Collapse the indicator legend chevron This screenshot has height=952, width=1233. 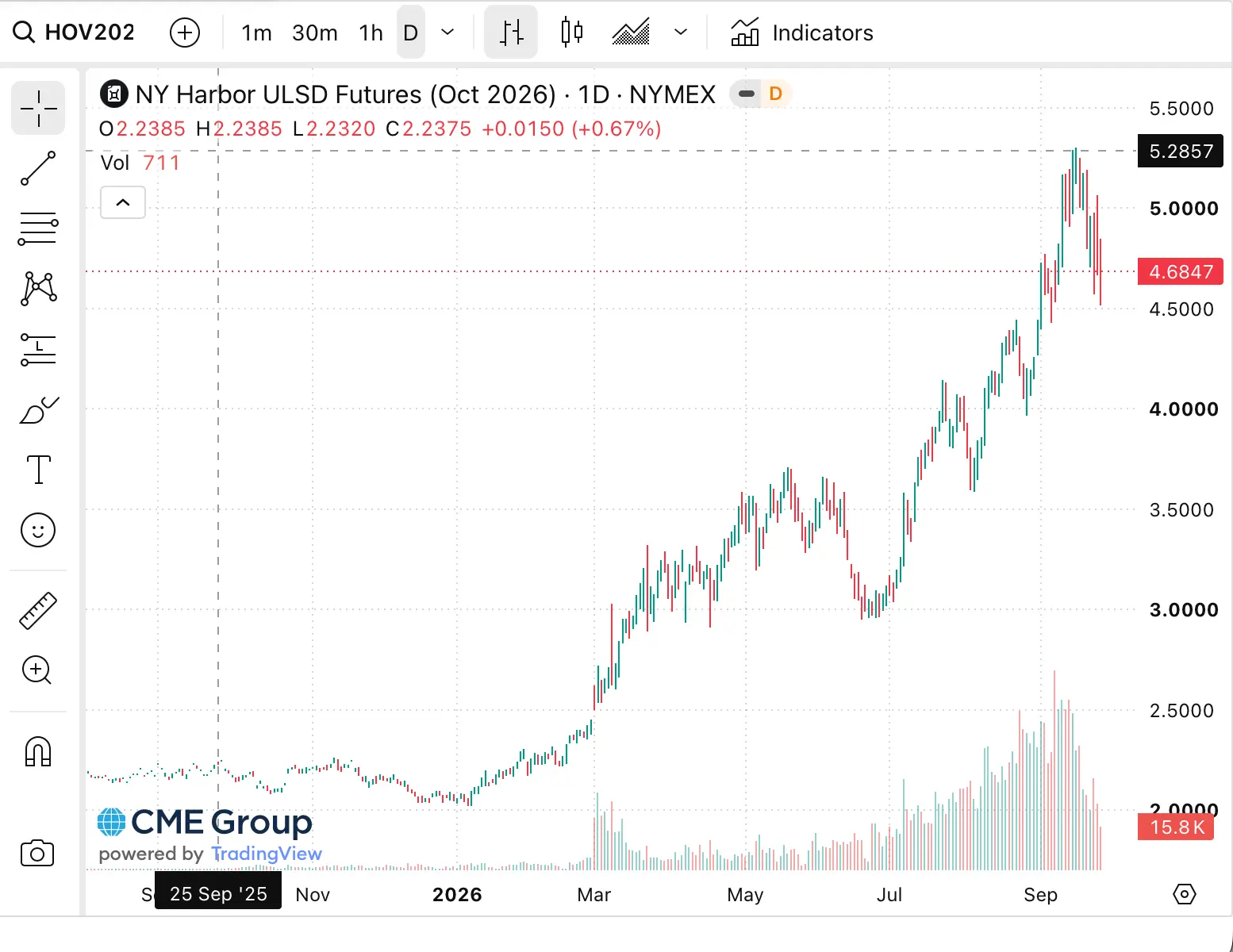(x=123, y=202)
